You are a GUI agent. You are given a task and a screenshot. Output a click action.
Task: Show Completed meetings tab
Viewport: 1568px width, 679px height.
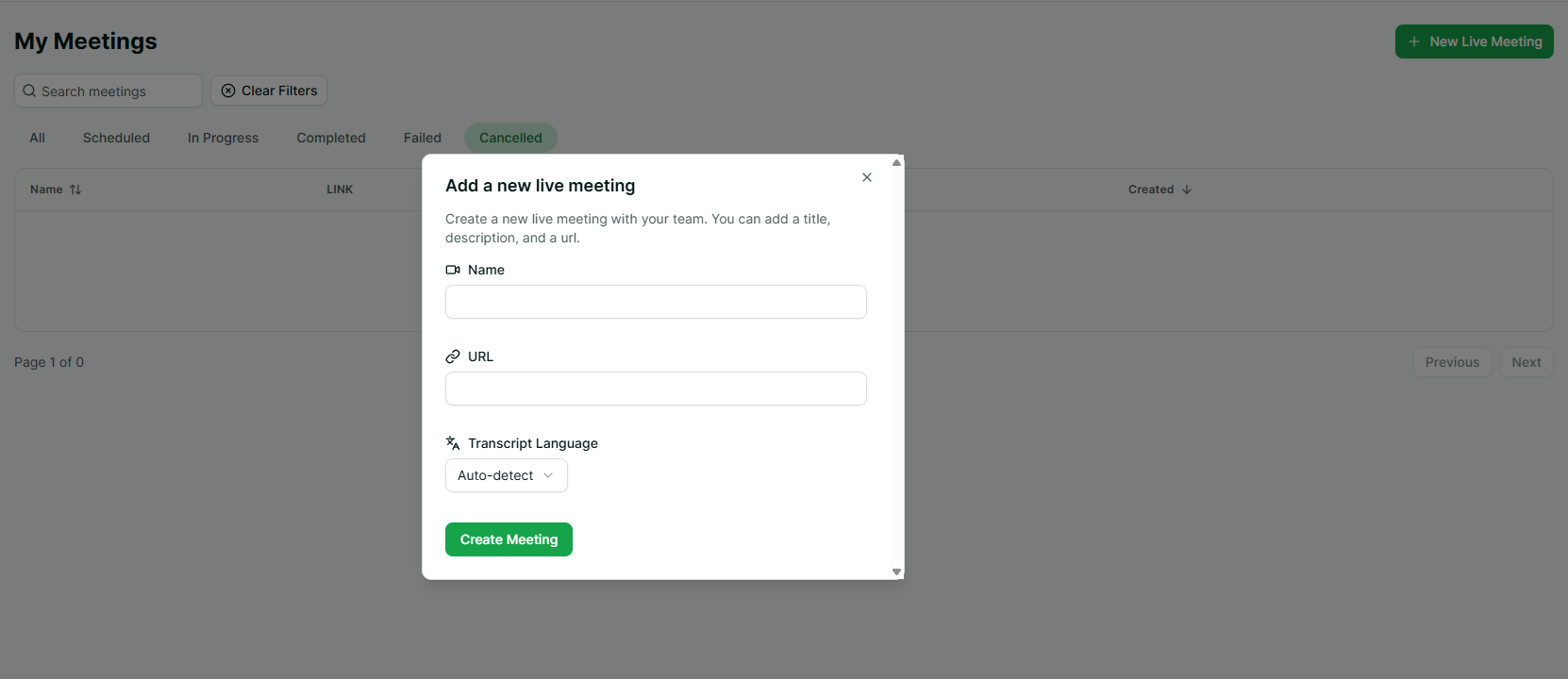click(x=330, y=138)
